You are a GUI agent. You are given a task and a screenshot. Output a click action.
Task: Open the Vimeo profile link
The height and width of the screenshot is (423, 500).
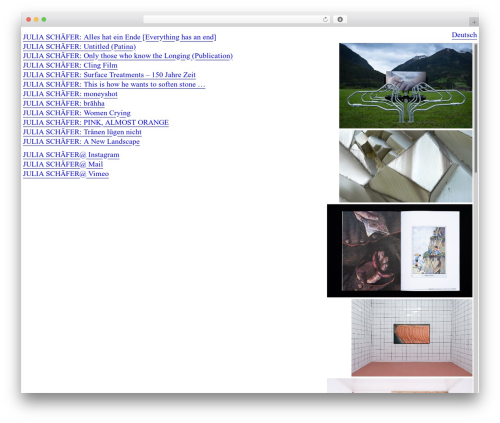[x=66, y=174]
